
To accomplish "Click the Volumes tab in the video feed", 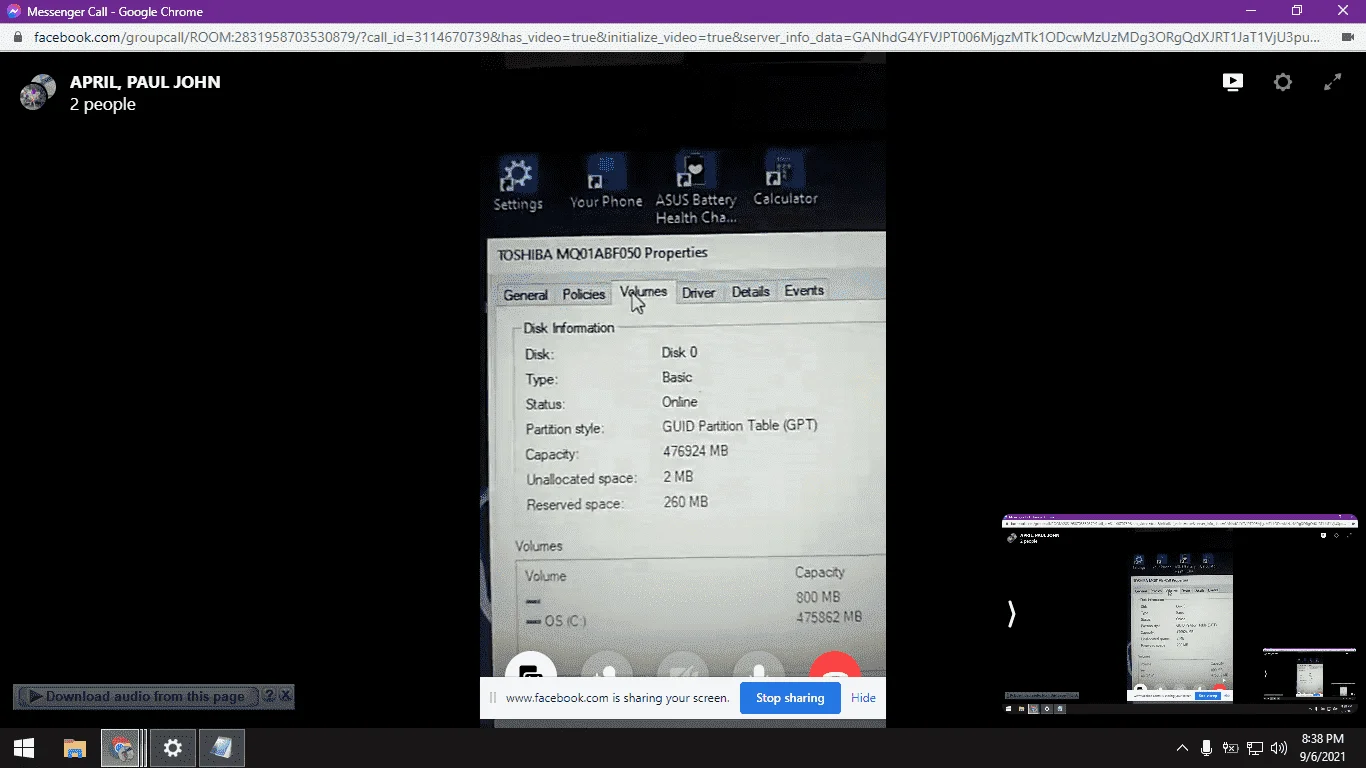I will pos(643,292).
